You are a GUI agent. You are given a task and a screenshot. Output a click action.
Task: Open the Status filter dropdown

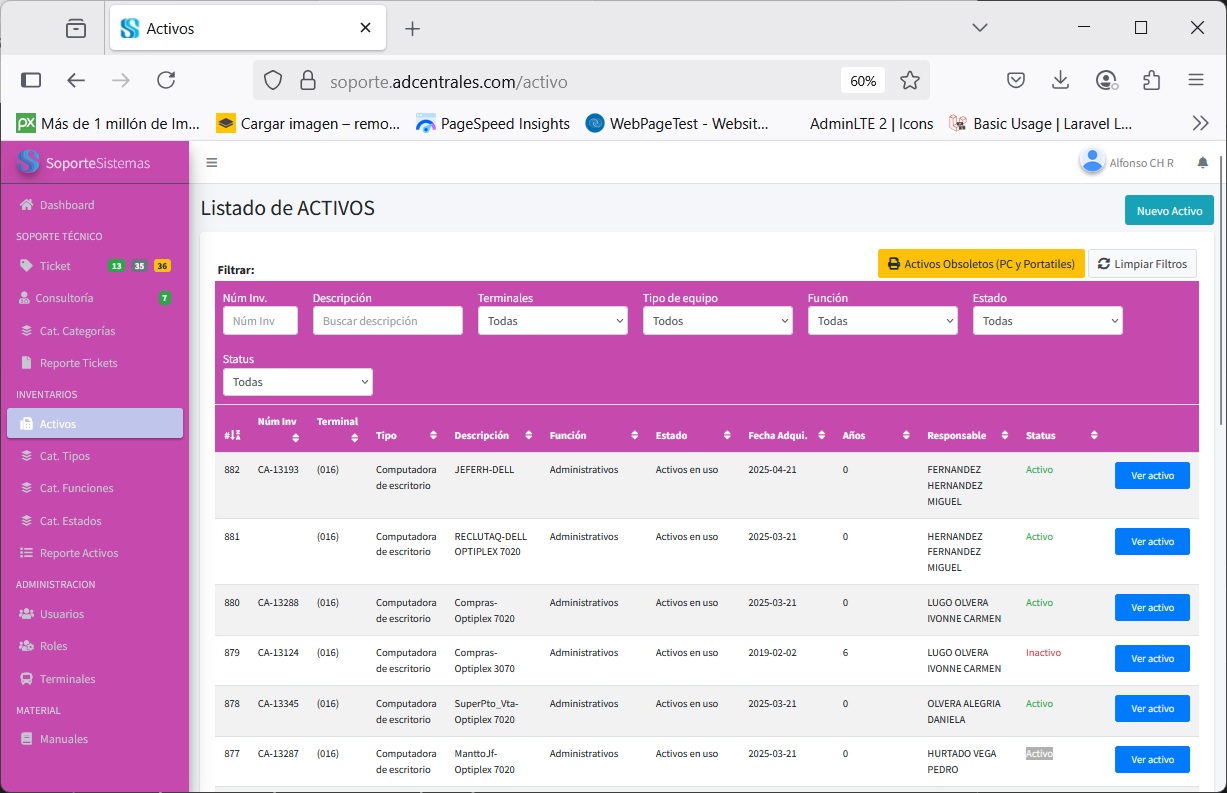pyautogui.click(x=297, y=382)
